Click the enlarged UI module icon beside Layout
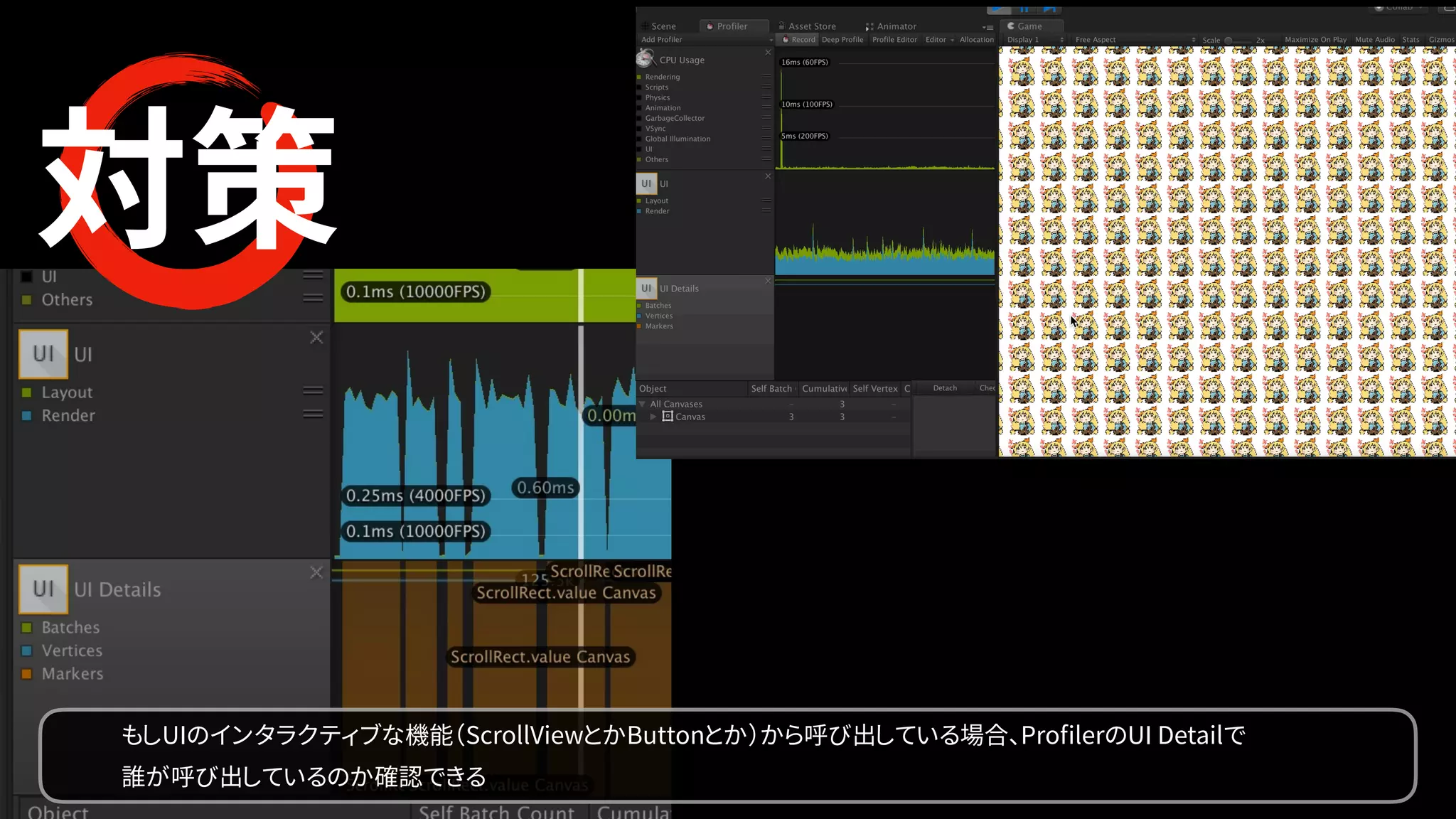The height and width of the screenshot is (819, 1456). pyautogui.click(x=43, y=353)
